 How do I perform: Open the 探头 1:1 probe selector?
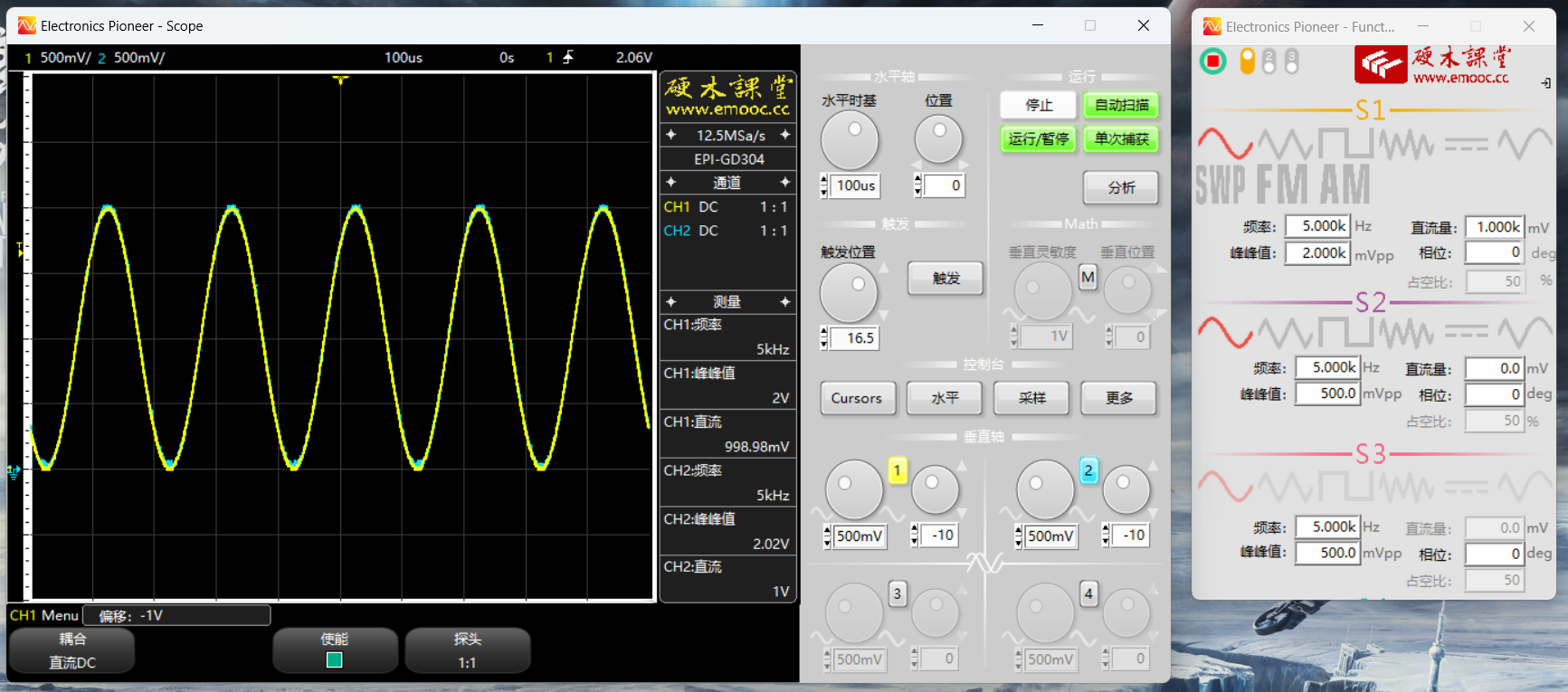click(x=467, y=650)
